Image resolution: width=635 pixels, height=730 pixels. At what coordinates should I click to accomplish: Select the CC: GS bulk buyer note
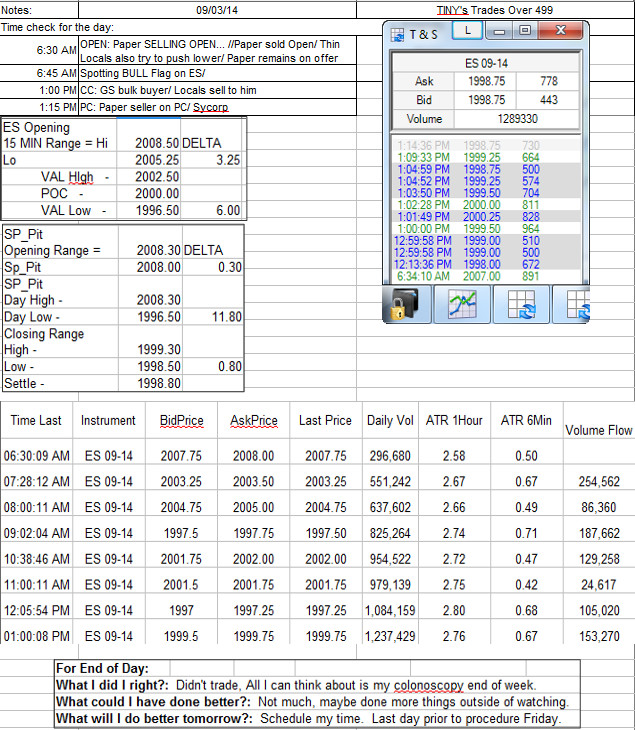(x=217, y=90)
